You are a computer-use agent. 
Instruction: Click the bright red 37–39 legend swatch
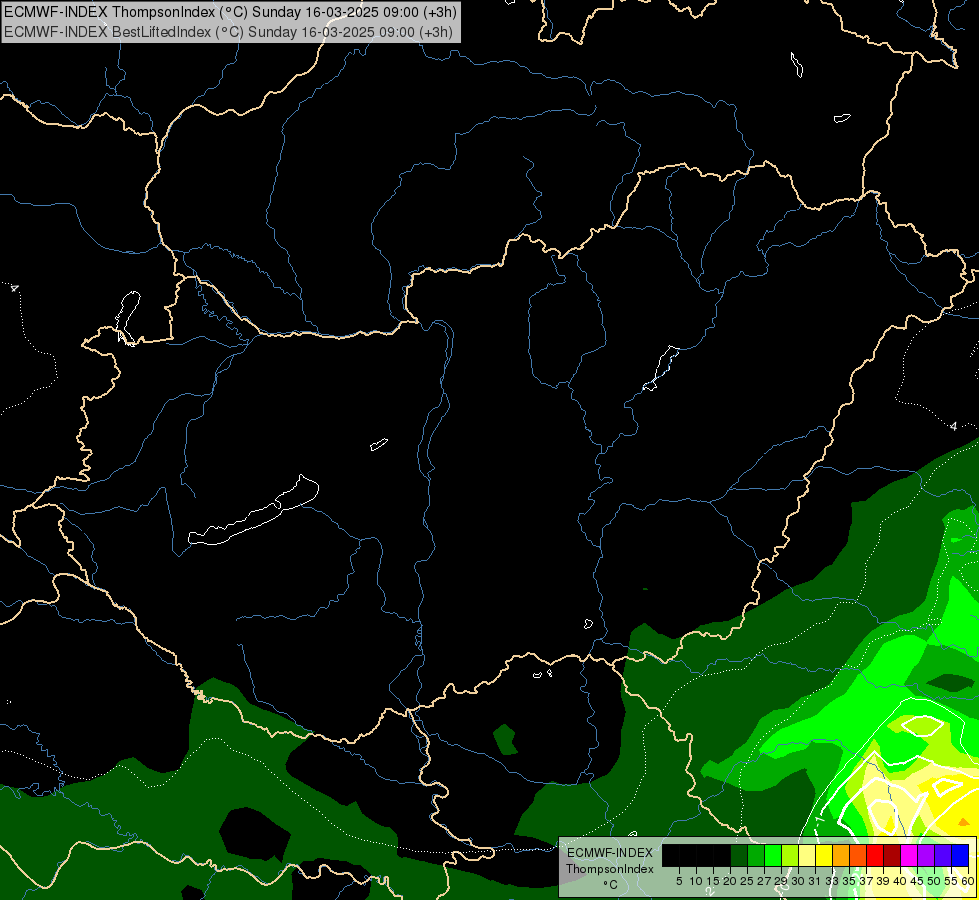(875, 855)
